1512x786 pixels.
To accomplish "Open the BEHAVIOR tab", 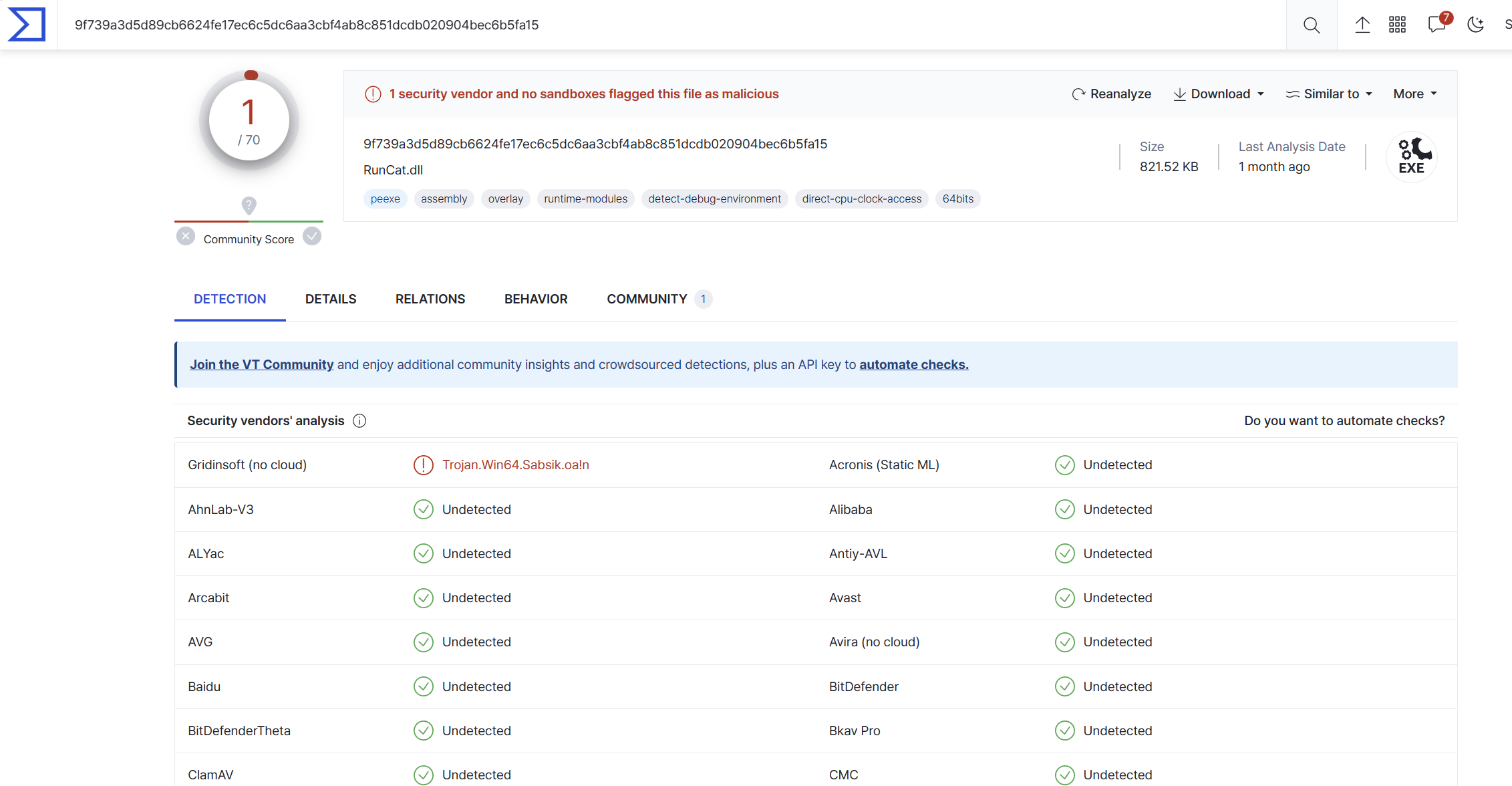I will (536, 299).
